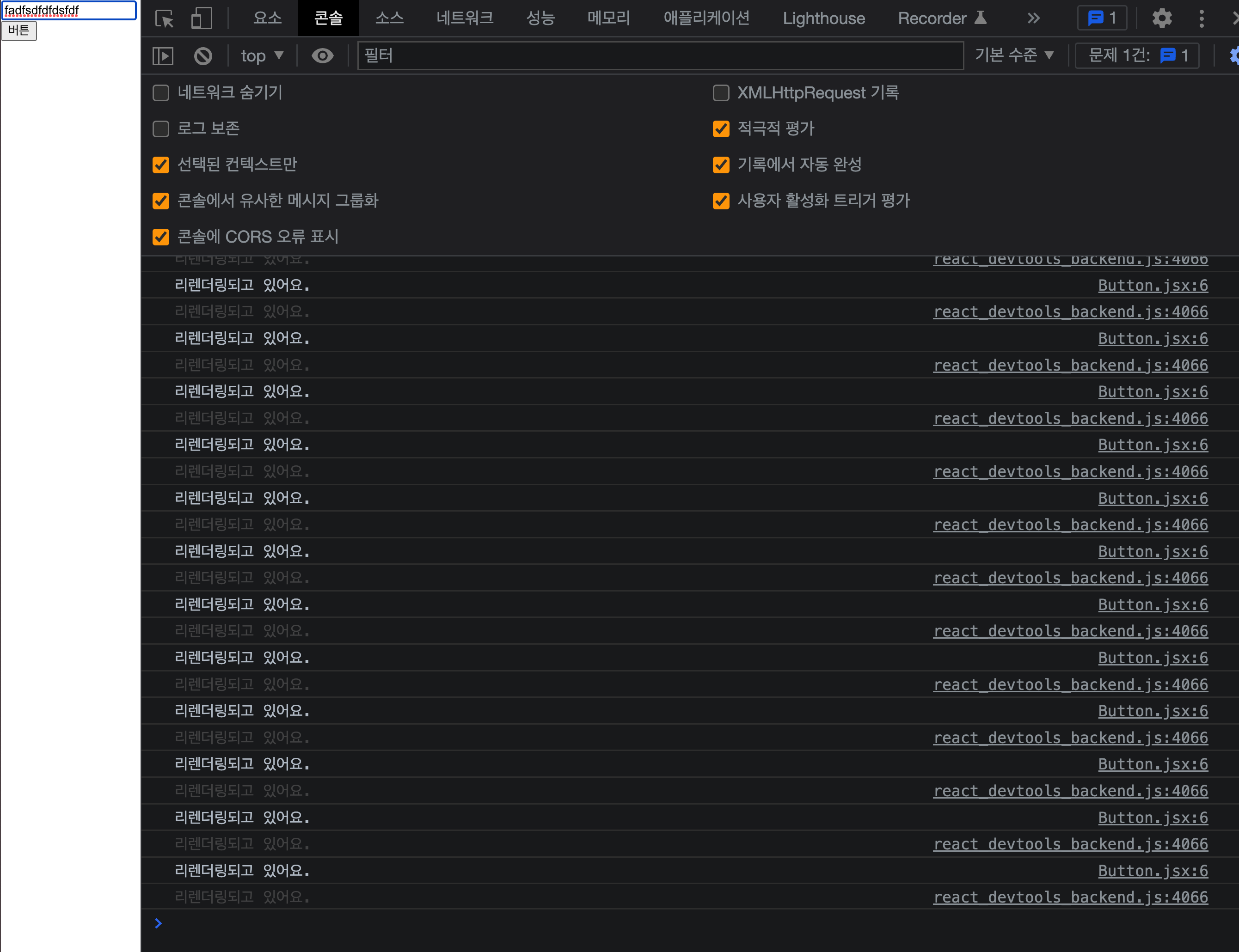Uncheck the 적극적 평가 checkbox

pos(720,128)
